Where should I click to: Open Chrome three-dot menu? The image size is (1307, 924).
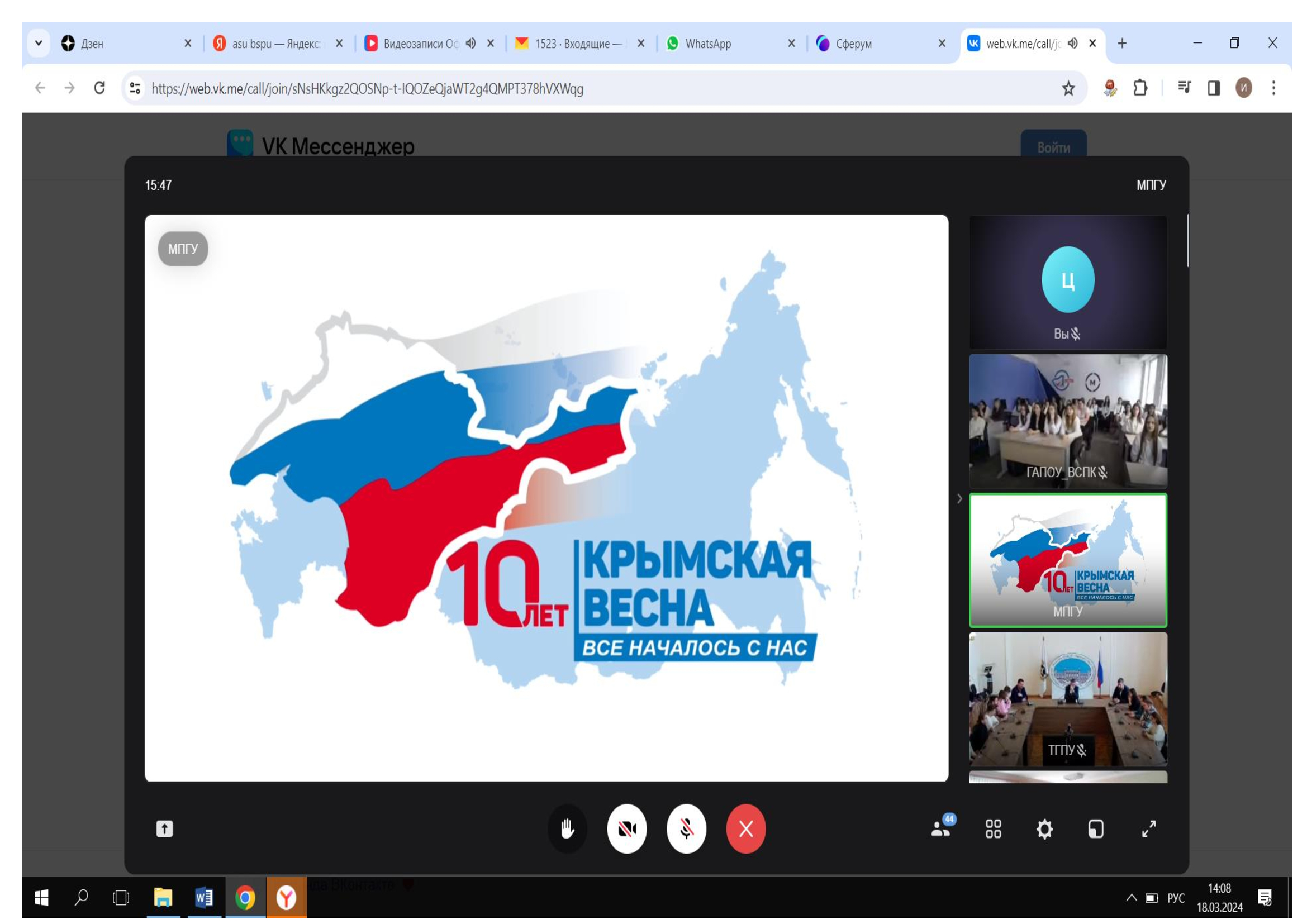[1273, 88]
